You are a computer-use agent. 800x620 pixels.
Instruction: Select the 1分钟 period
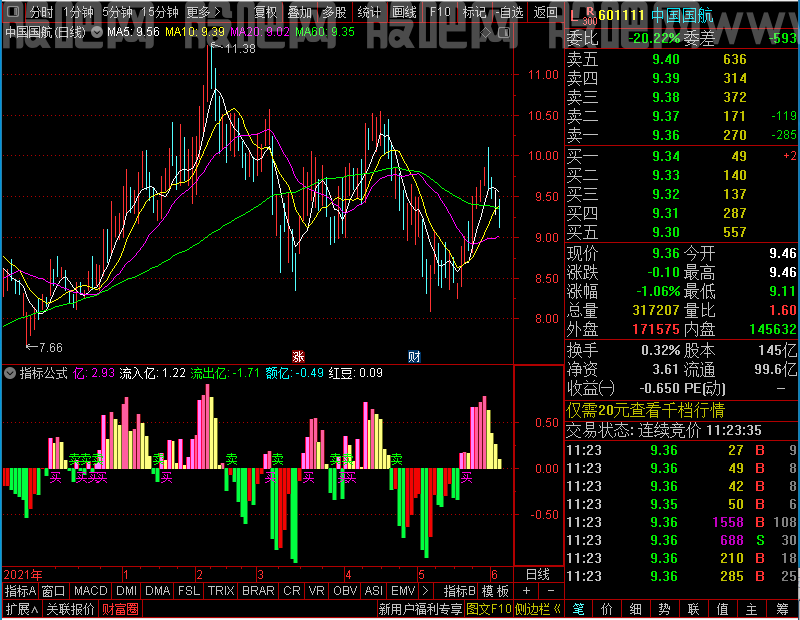pyautogui.click(x=78, y=12)
